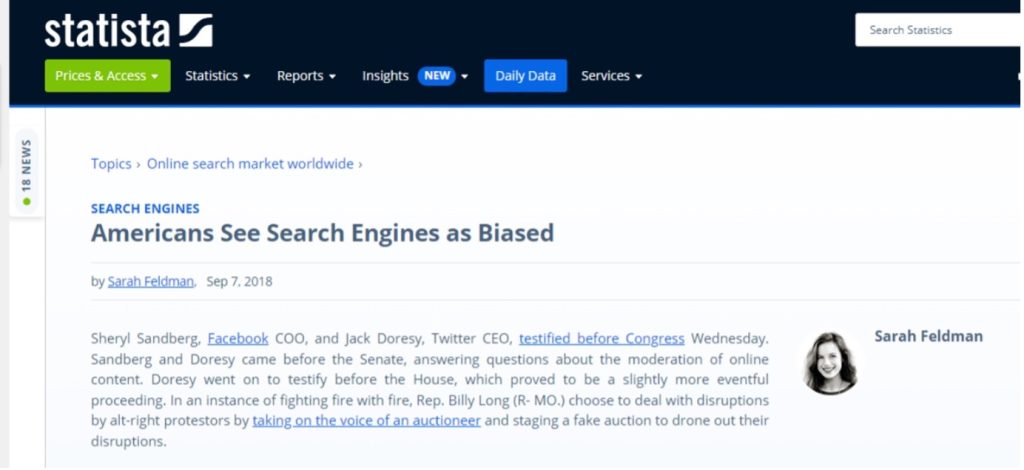1024x470 pixels.
Task: Select the SEARCH ENGINES category label
Action: [x=145, y=209]
